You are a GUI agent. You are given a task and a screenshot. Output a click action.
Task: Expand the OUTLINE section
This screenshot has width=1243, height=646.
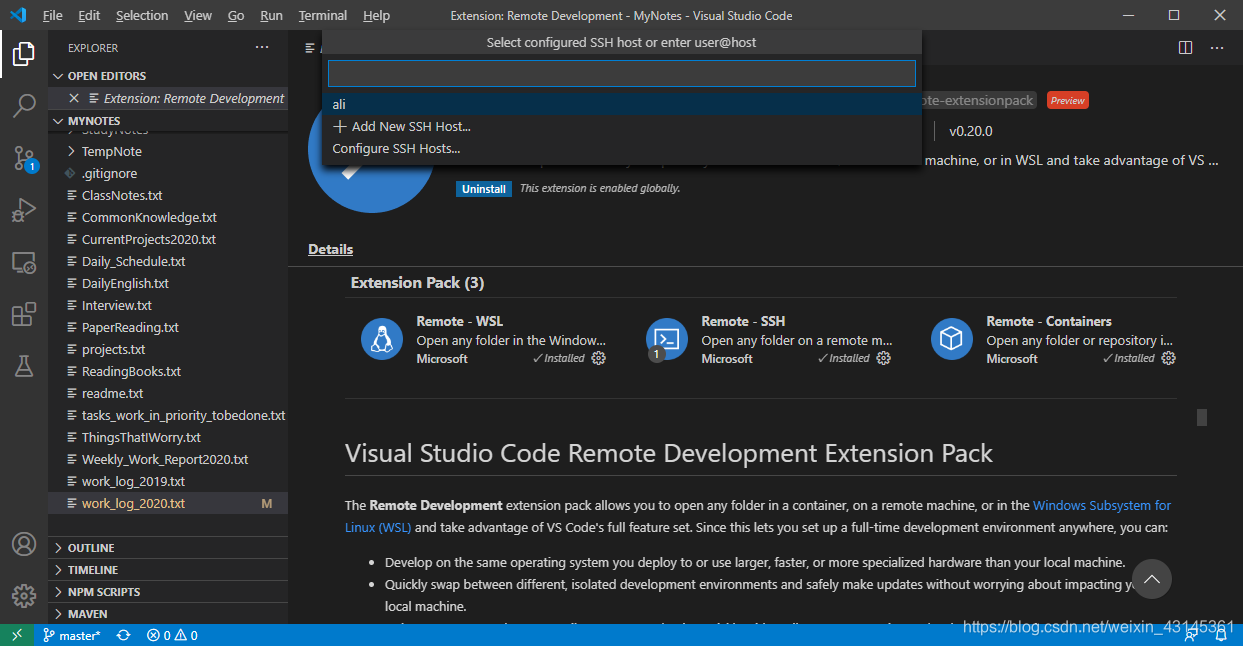tap(168, 548)
